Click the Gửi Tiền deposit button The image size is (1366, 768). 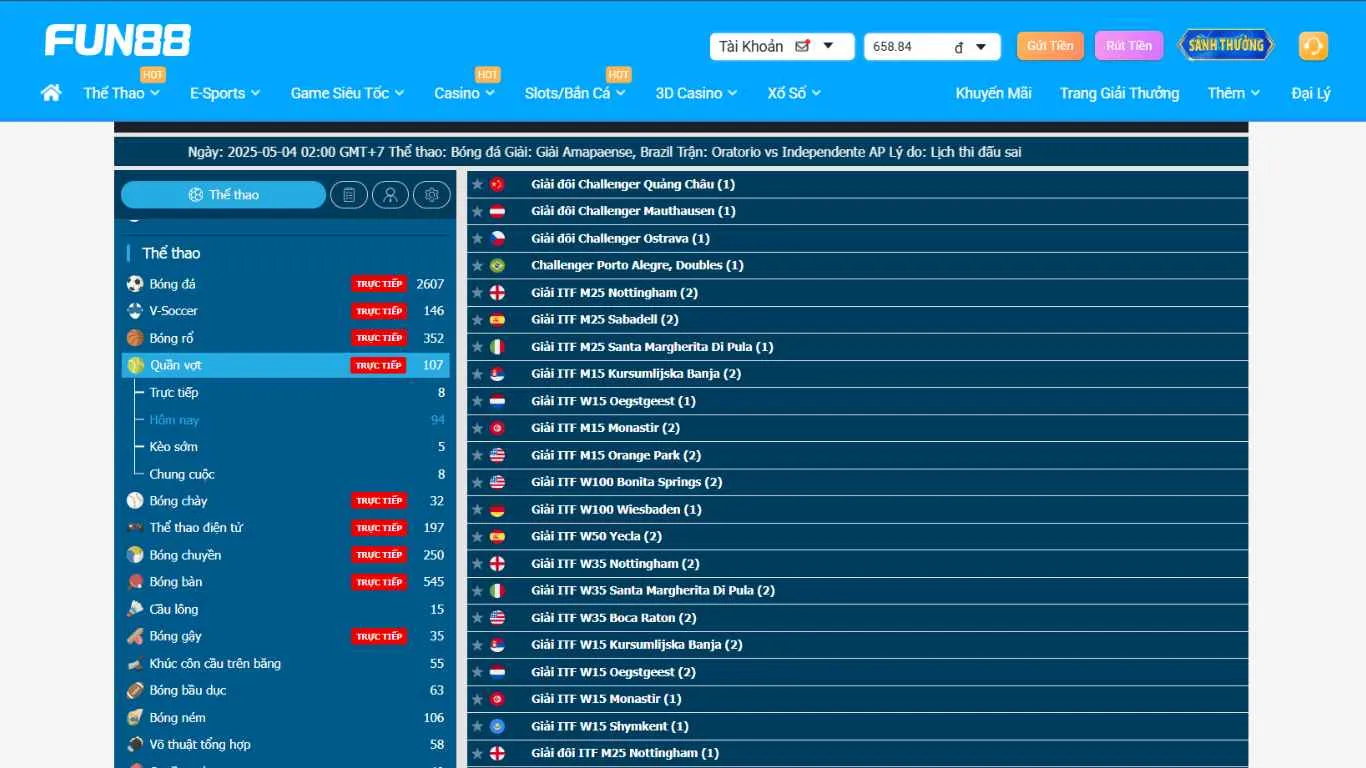(x=1050, y=46)
